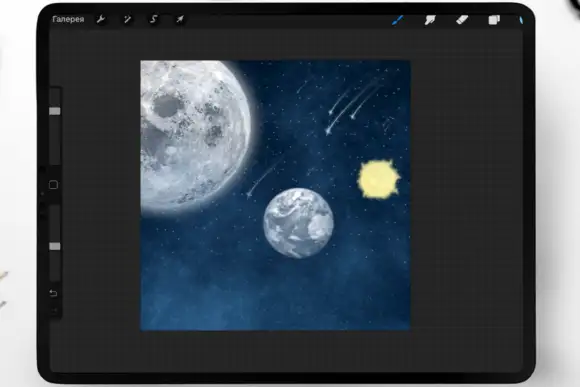
Task: Adjust the brush size slider
Action: [x=55, y=111]
